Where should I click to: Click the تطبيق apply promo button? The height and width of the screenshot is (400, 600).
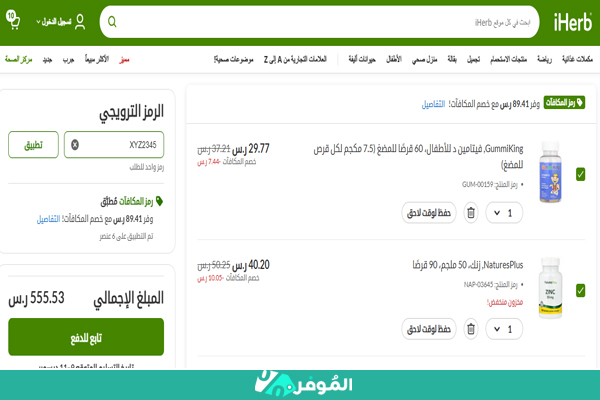[33, 145]
